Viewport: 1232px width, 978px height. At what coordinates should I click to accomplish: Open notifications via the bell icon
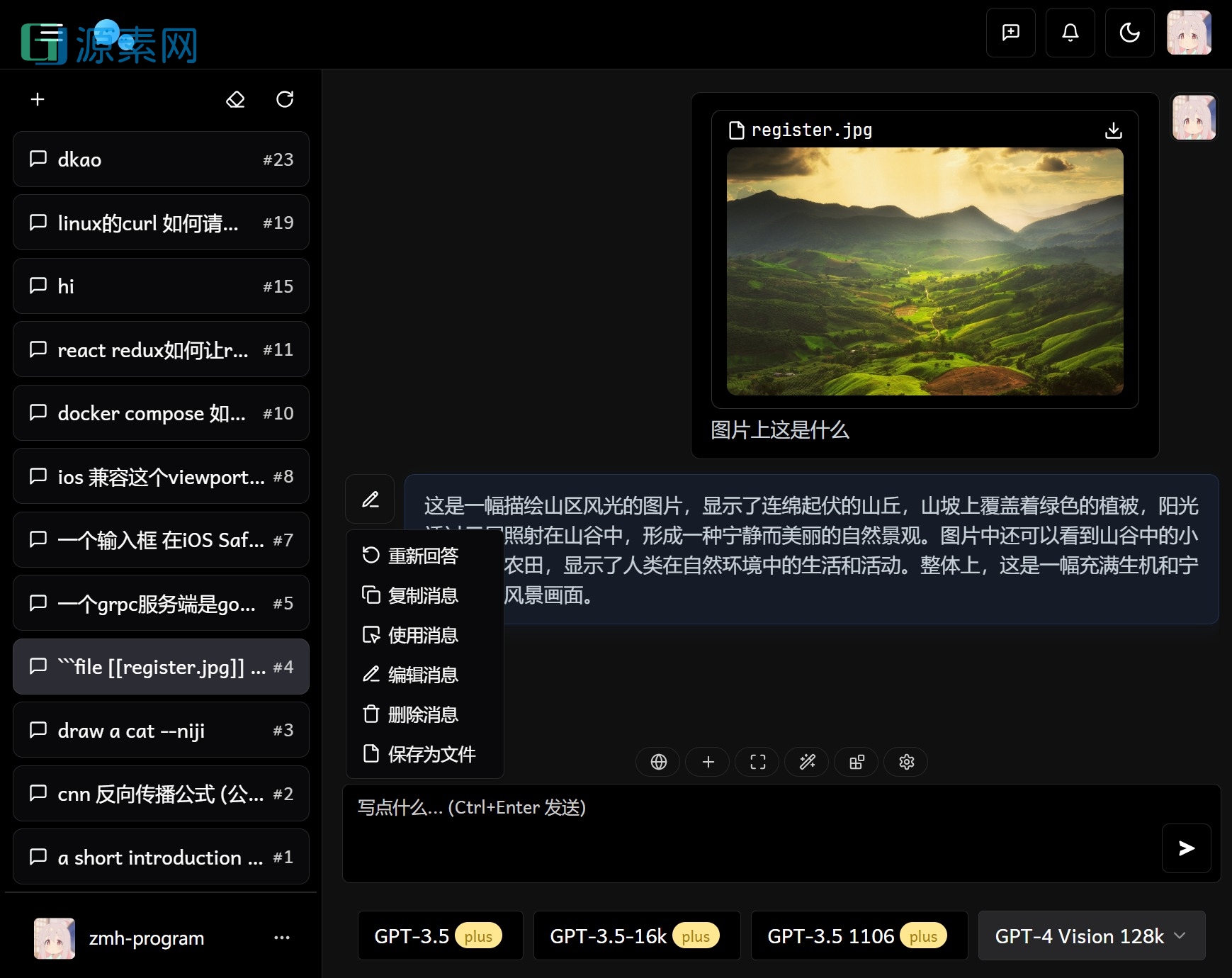coord(1070,33)
